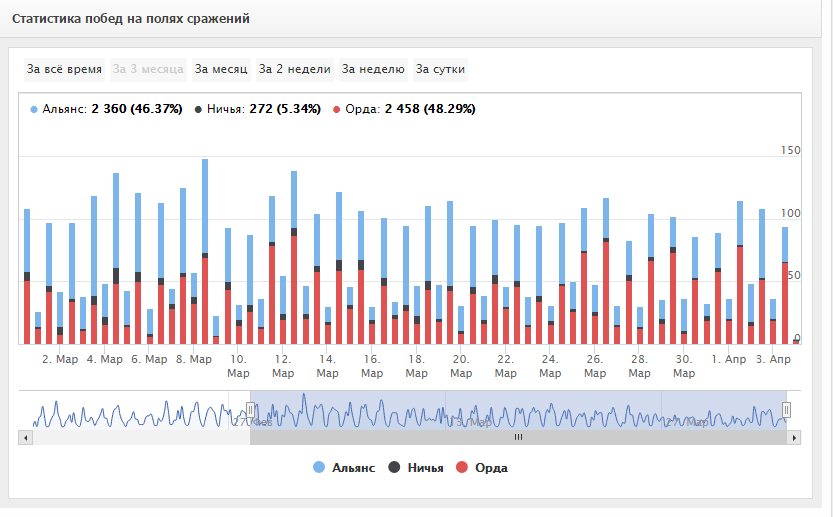Image resolution: width=833 pixels, height=517 pixels.
Task: Choose the 'За 2 недели' range button
Action: (x=295, y=70)
